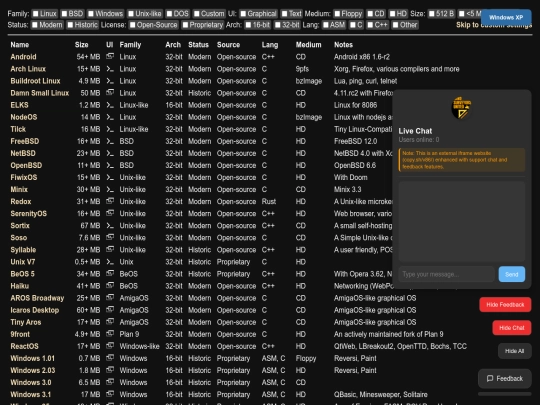Open the Windows 1.01 entry
Viewport: 540px width, 405px height.
[x=32, y=358]
